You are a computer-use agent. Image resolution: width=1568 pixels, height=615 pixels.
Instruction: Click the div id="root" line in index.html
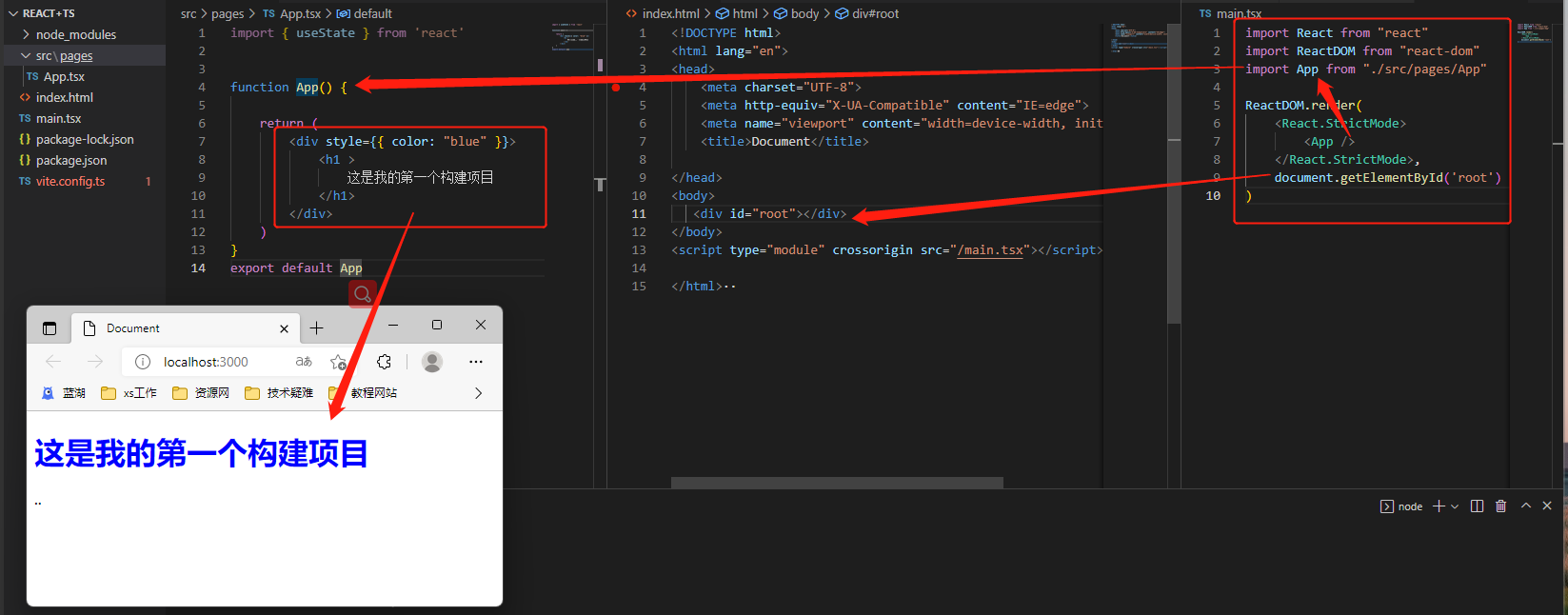[769, 214]
